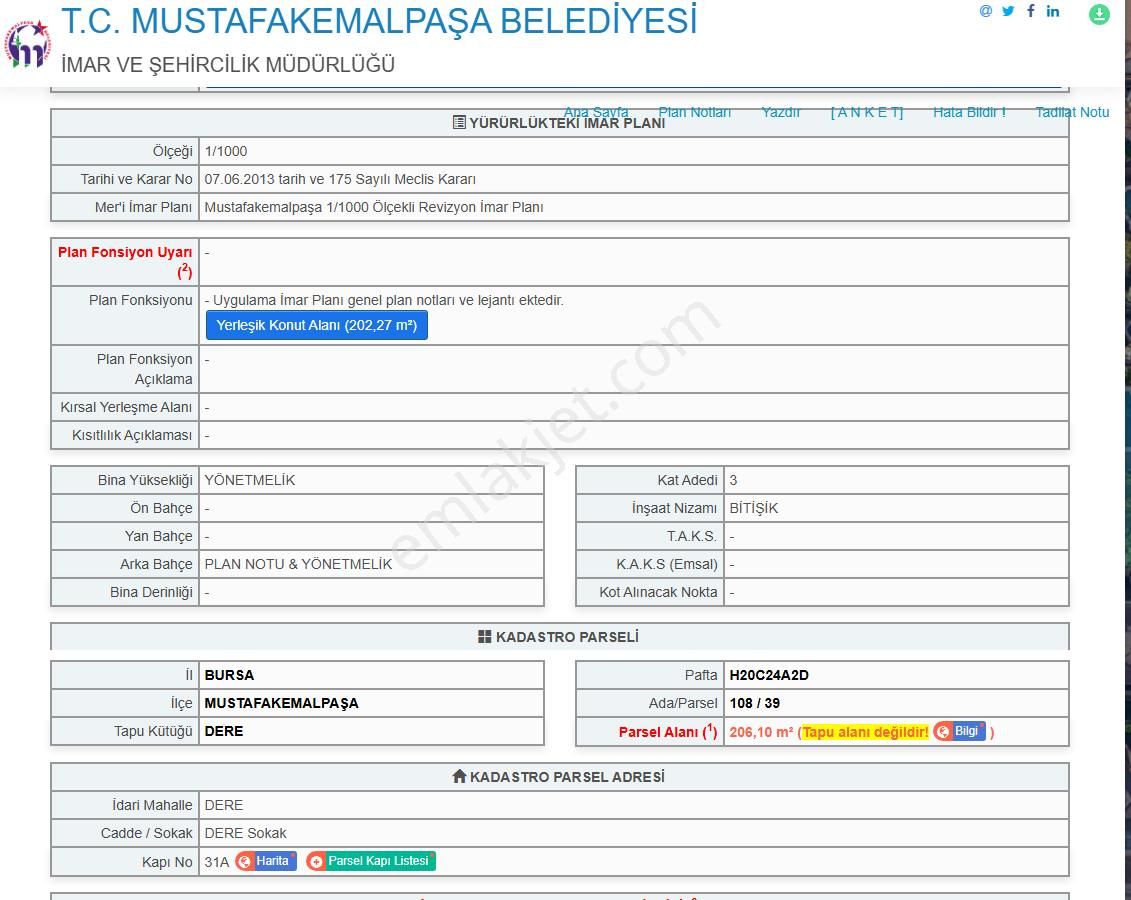
Task: Click the house icon beside KADASTRO PARSEL ADRESİ
Action: coord(459,777)
